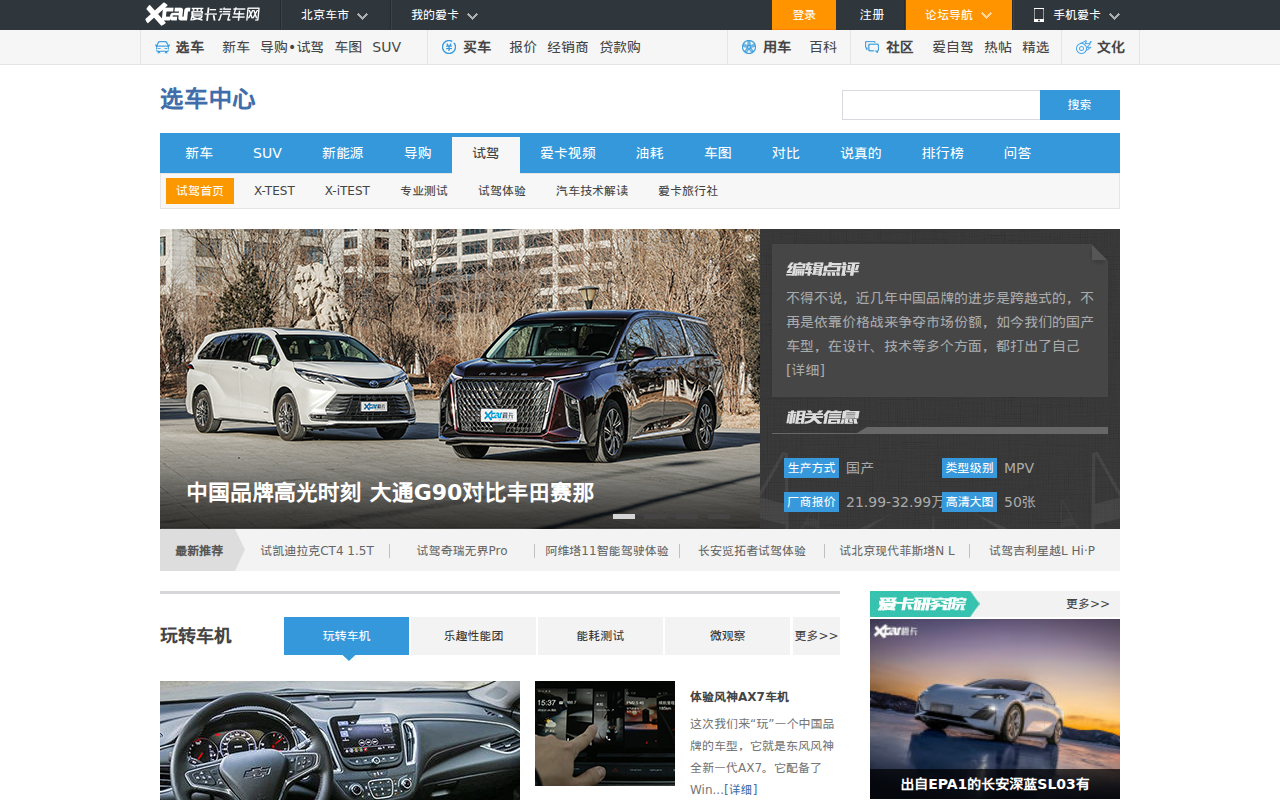
Task: Open the 新车 tab in blue nav
Action: [x=199, y=153]
